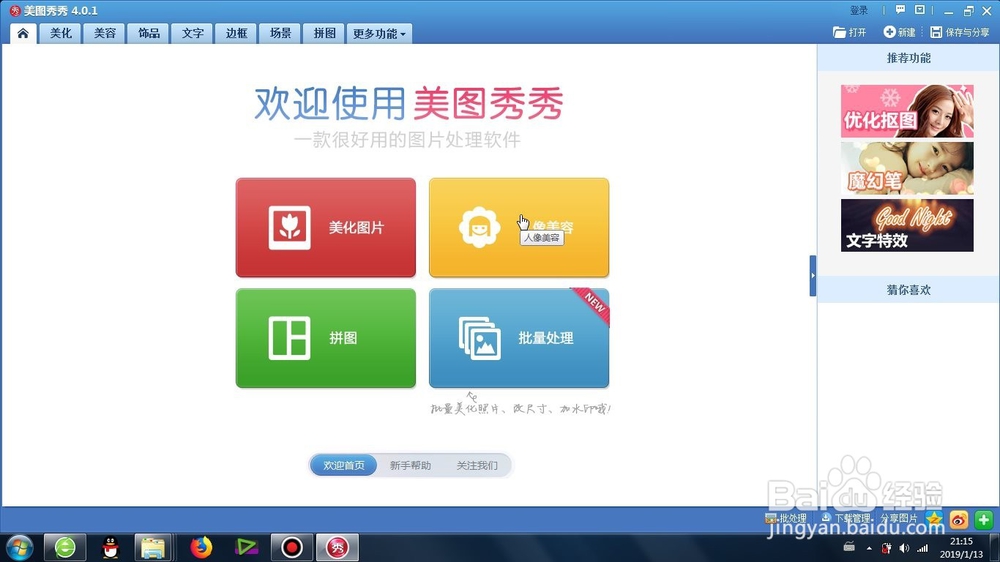The image size is (1000, 562).
Task: Click the 打开 folder icon
Action: pos(839,32)
